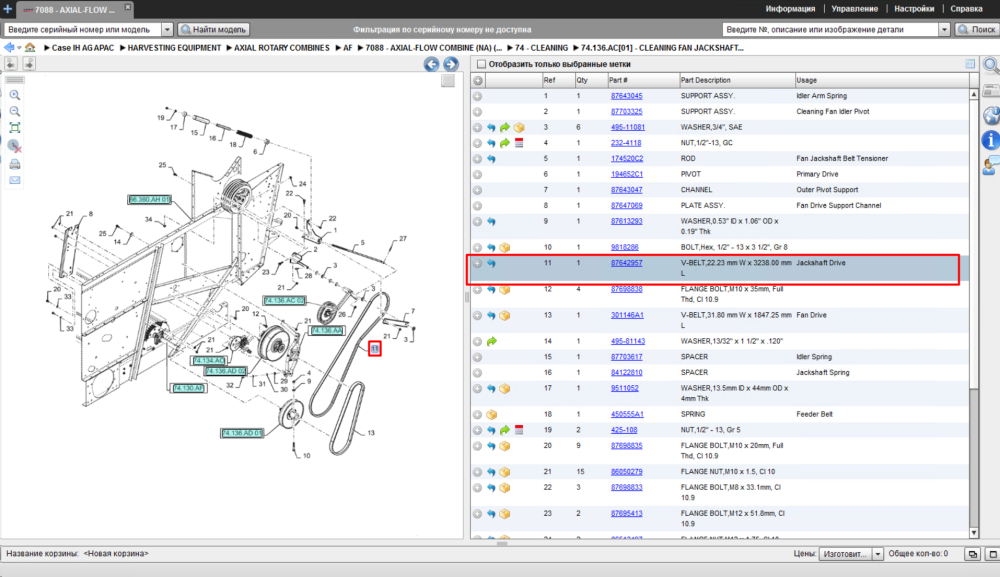Open the Управление menu
The image size is (1000, 577).
pos(855,9)
